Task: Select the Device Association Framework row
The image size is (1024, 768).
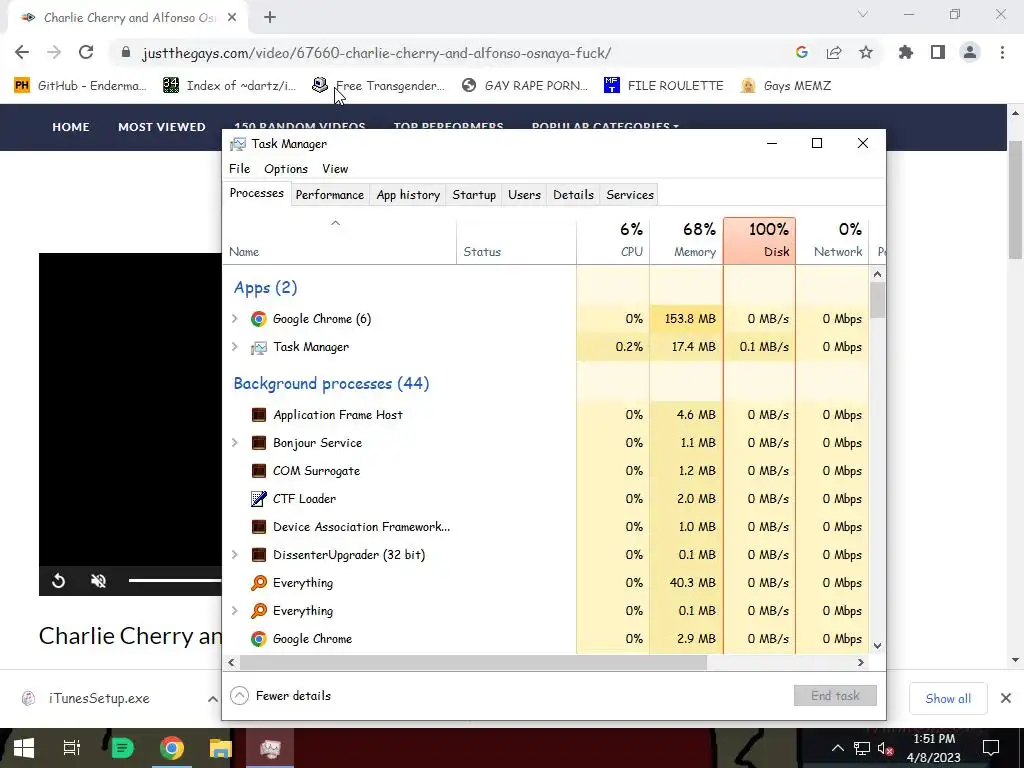Action: pyautogui.click(x=545, y=527)
